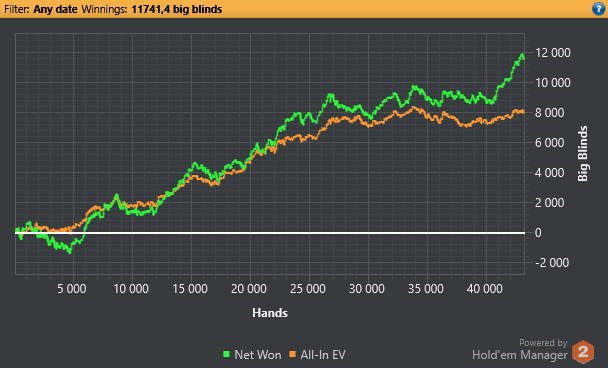This screenshot has width=608, height=368.
Task: Click the 40 000 hands axis label
Action: point(484,289)
